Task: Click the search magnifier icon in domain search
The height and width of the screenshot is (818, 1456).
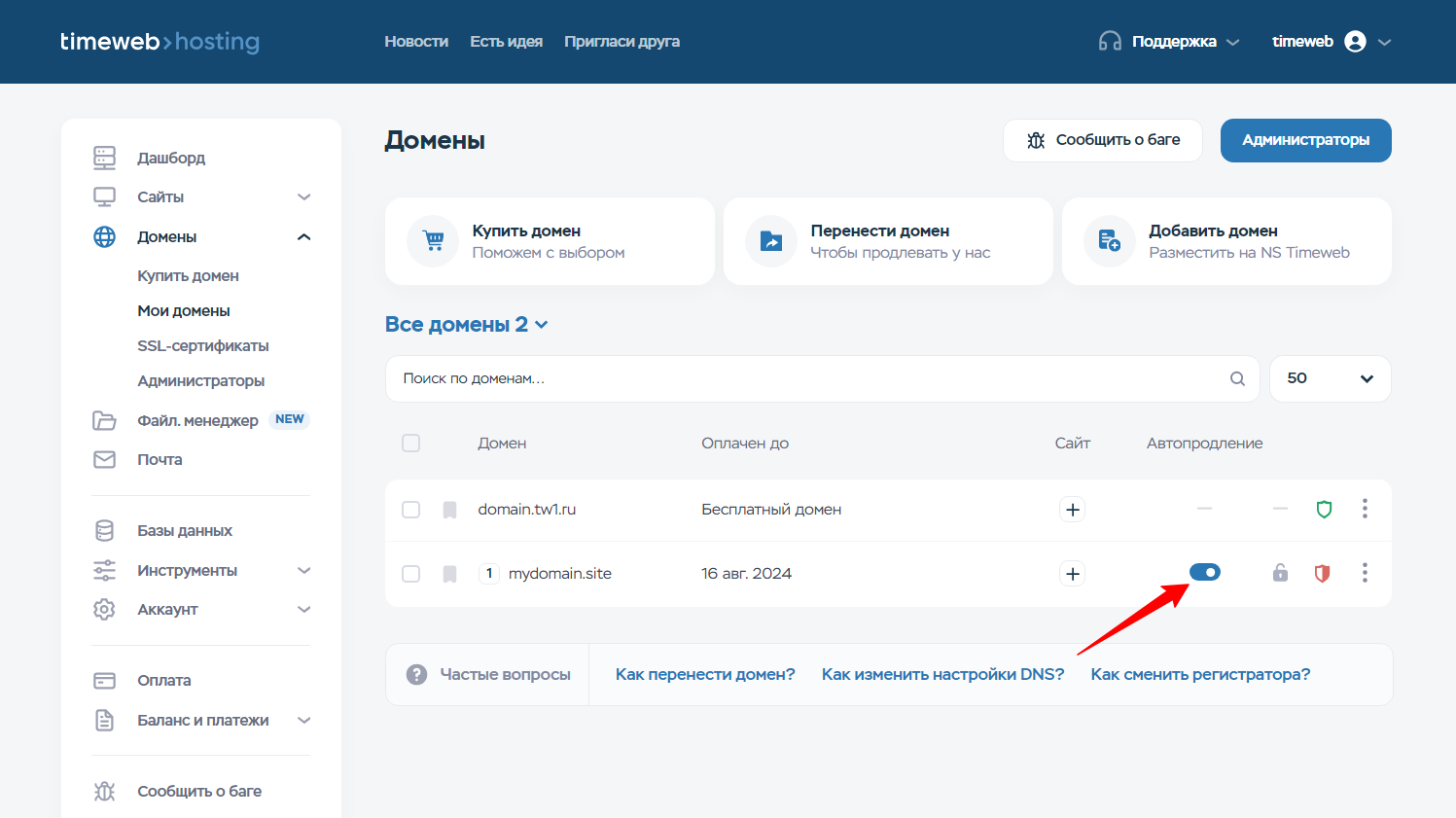Action: click(1237, 378)
